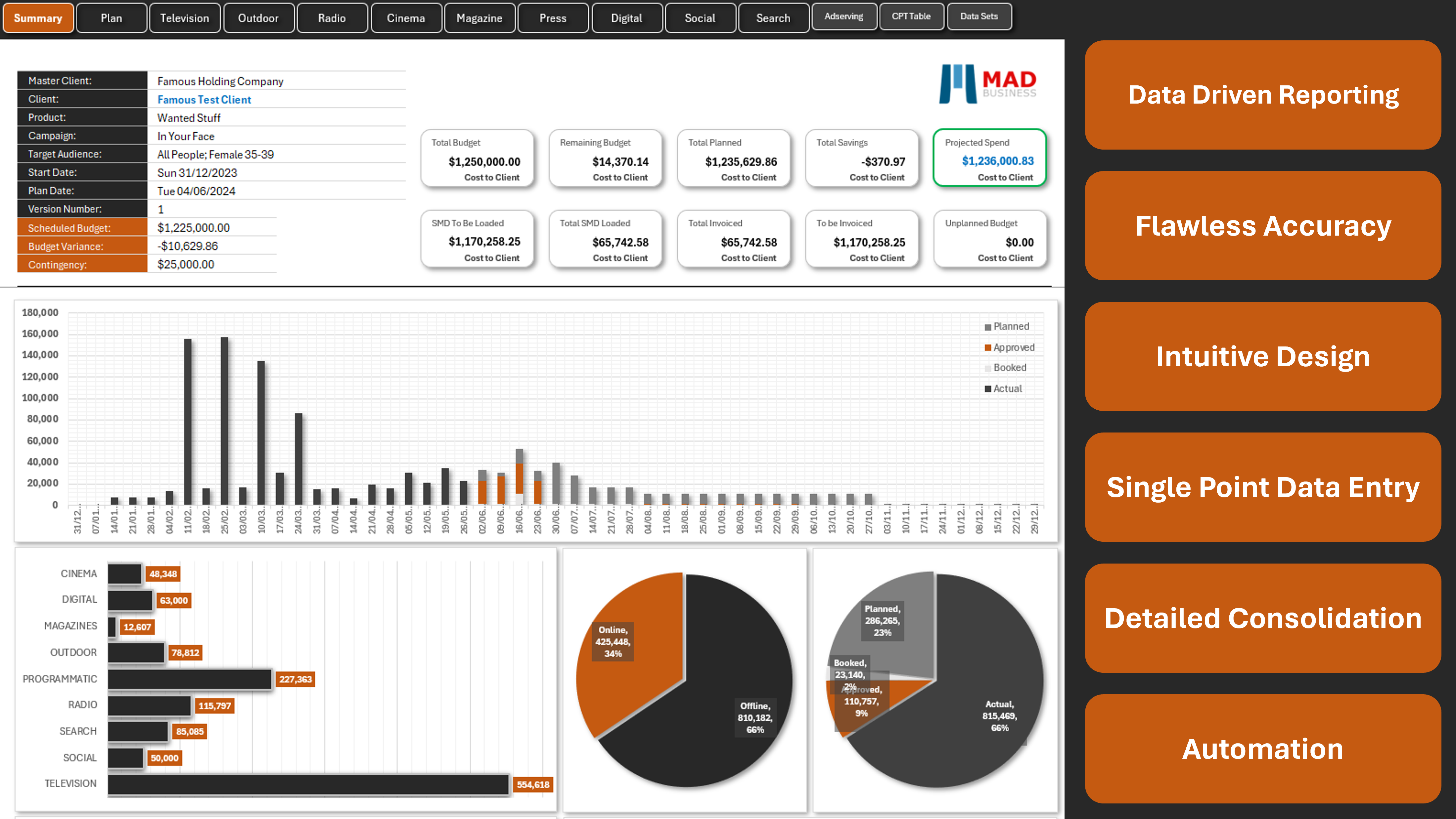This screenshot has height=819, width=1456.
Task: Click the Famous Test Client link
Action: point(204,100)
